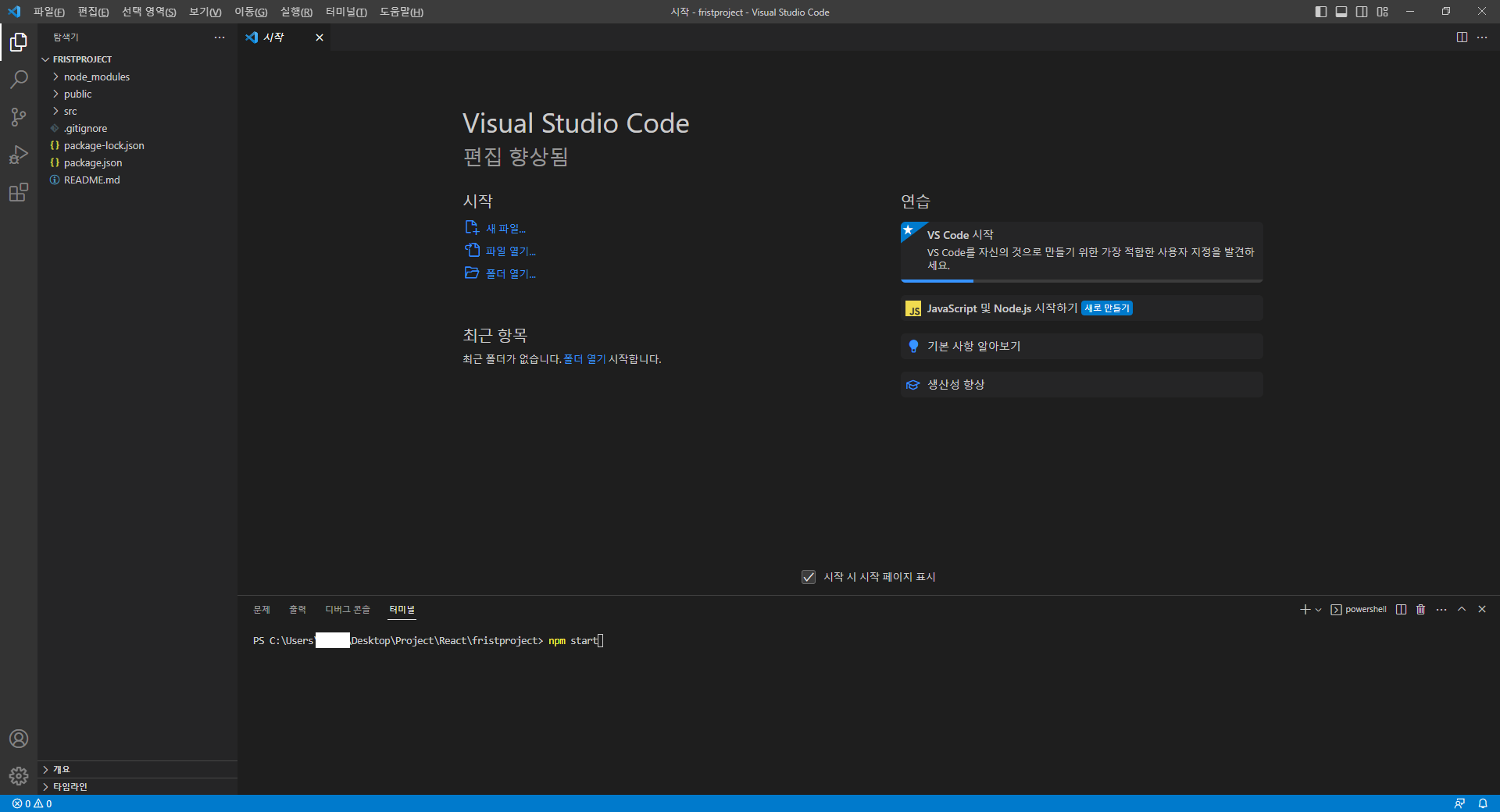
Task: Open the Search view in activity bar
Action: 19,80
